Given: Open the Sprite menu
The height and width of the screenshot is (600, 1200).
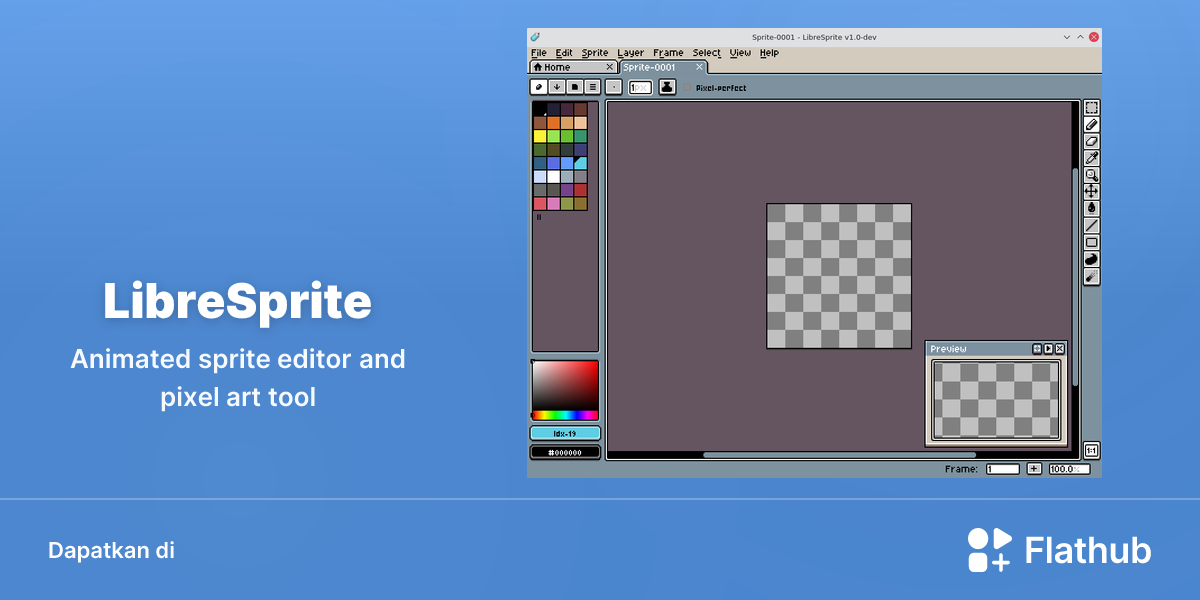Looking at the screenshot, I should pyautogui.click(x=595, y=53).
